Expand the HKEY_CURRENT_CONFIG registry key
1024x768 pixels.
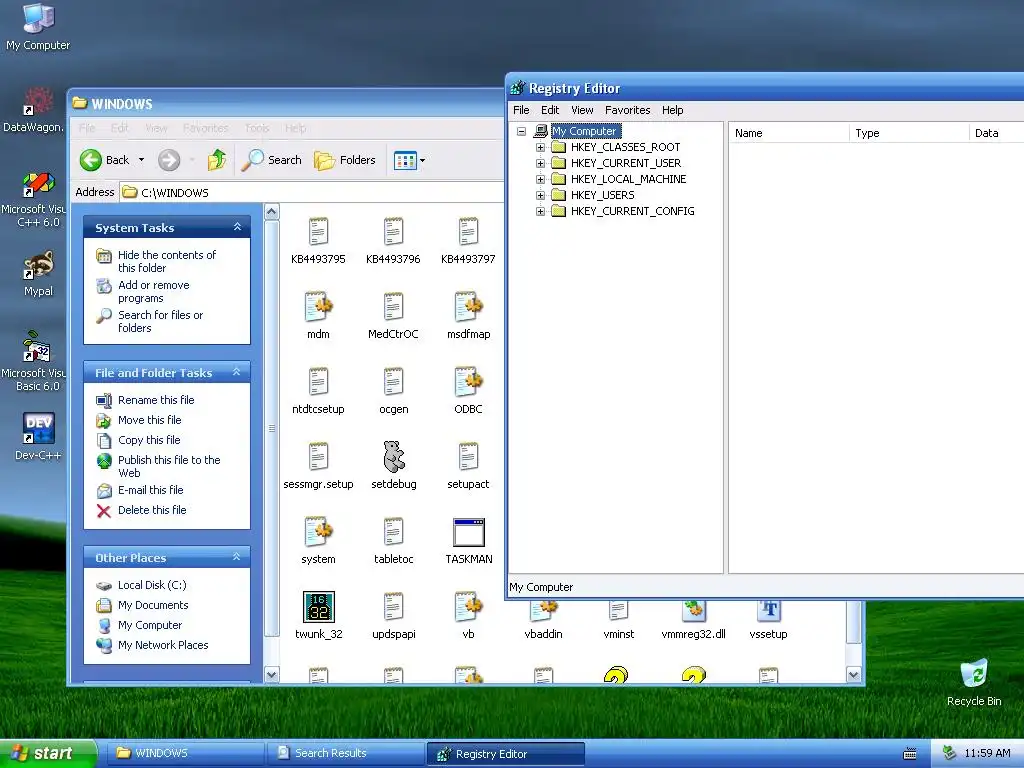click(540, 211)
